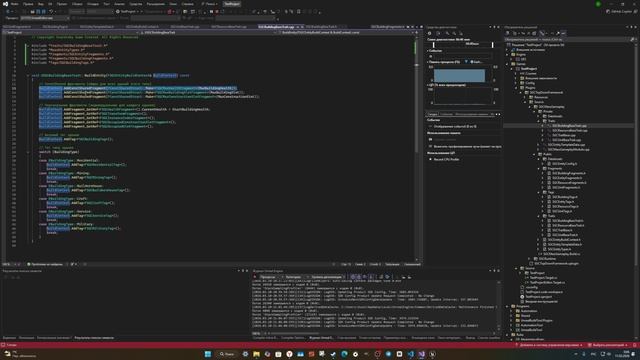Select SSCBuildingBaseTrait.cpp in Solution Explorer
The width and height of the screenshot is (640, 360).
[569, 126]
